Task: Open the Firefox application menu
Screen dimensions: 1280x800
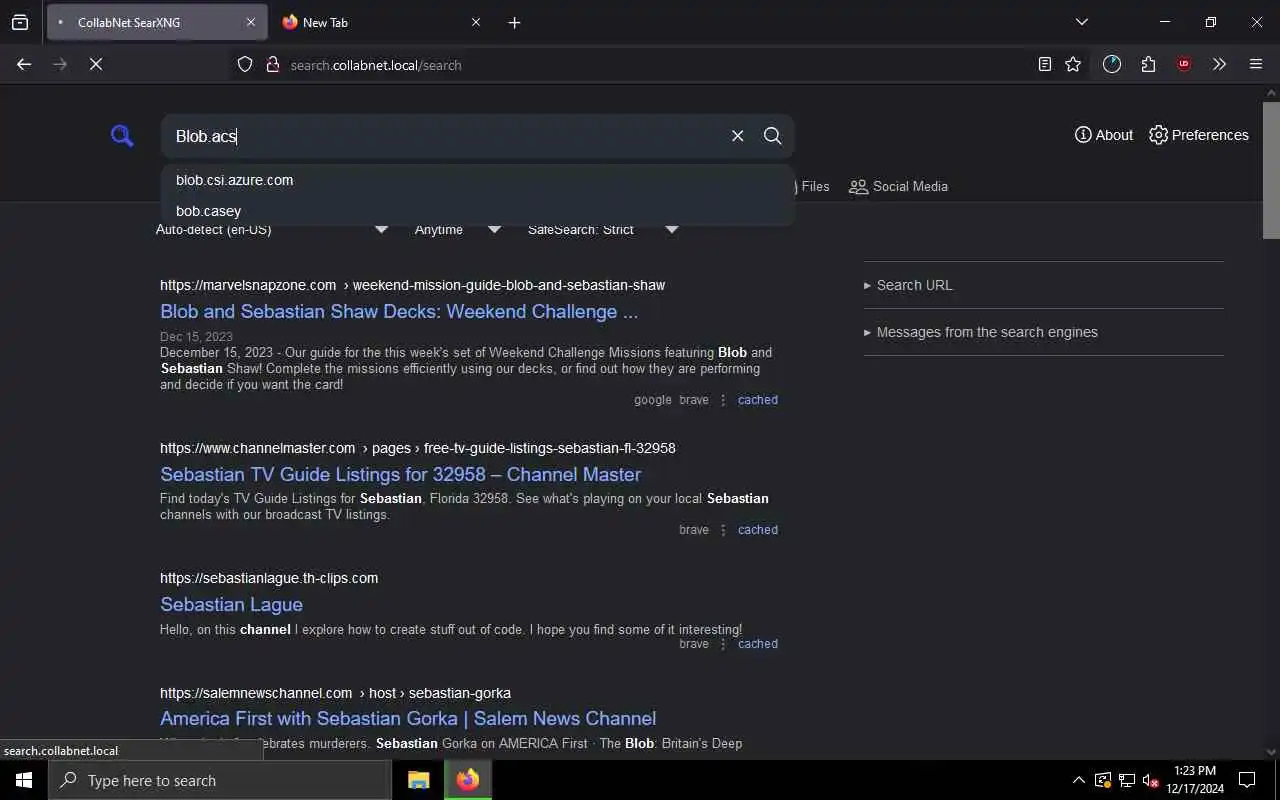Action: click(1256, 64)
